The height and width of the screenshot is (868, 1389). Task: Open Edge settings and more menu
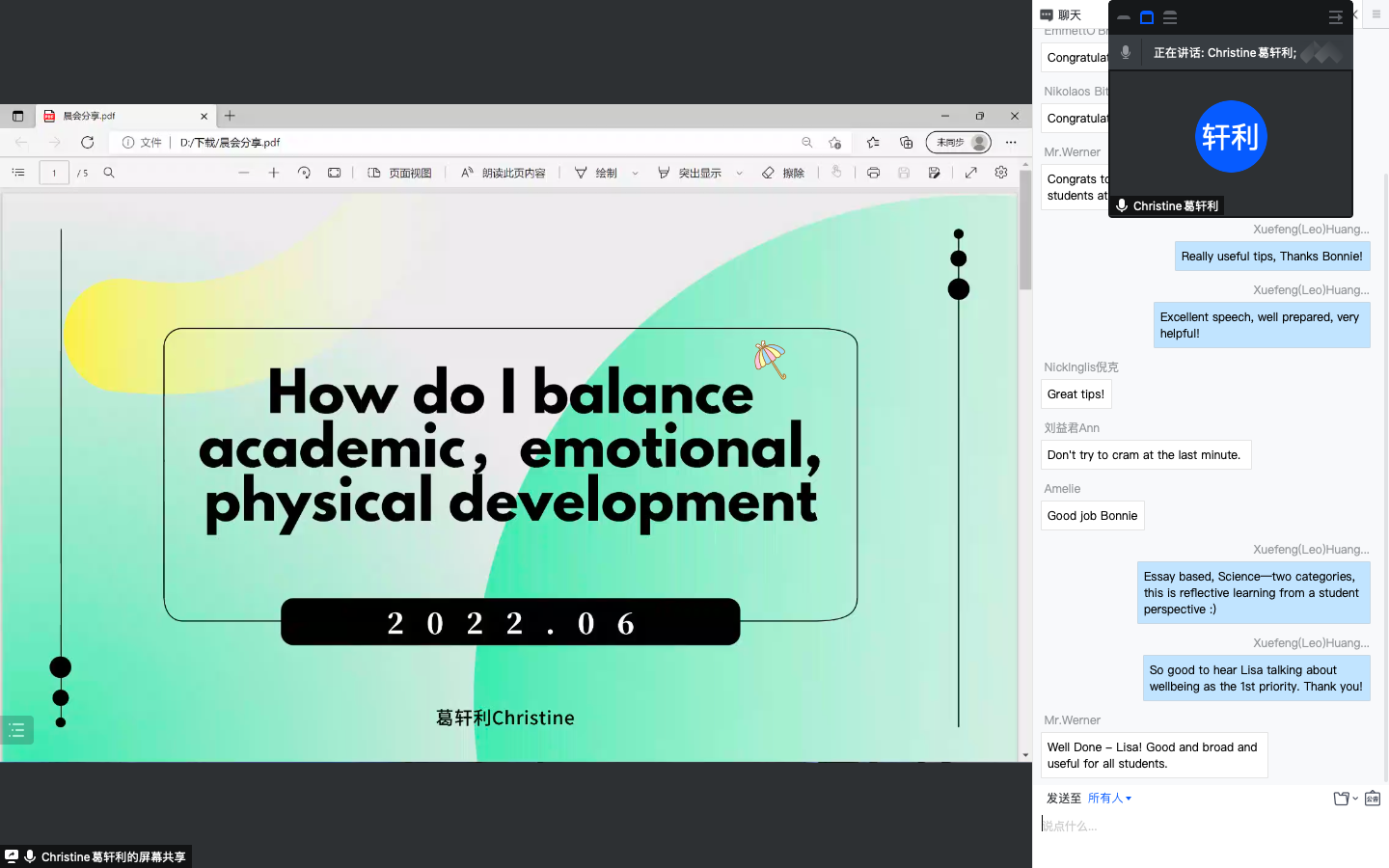(x=1011, y=143)
